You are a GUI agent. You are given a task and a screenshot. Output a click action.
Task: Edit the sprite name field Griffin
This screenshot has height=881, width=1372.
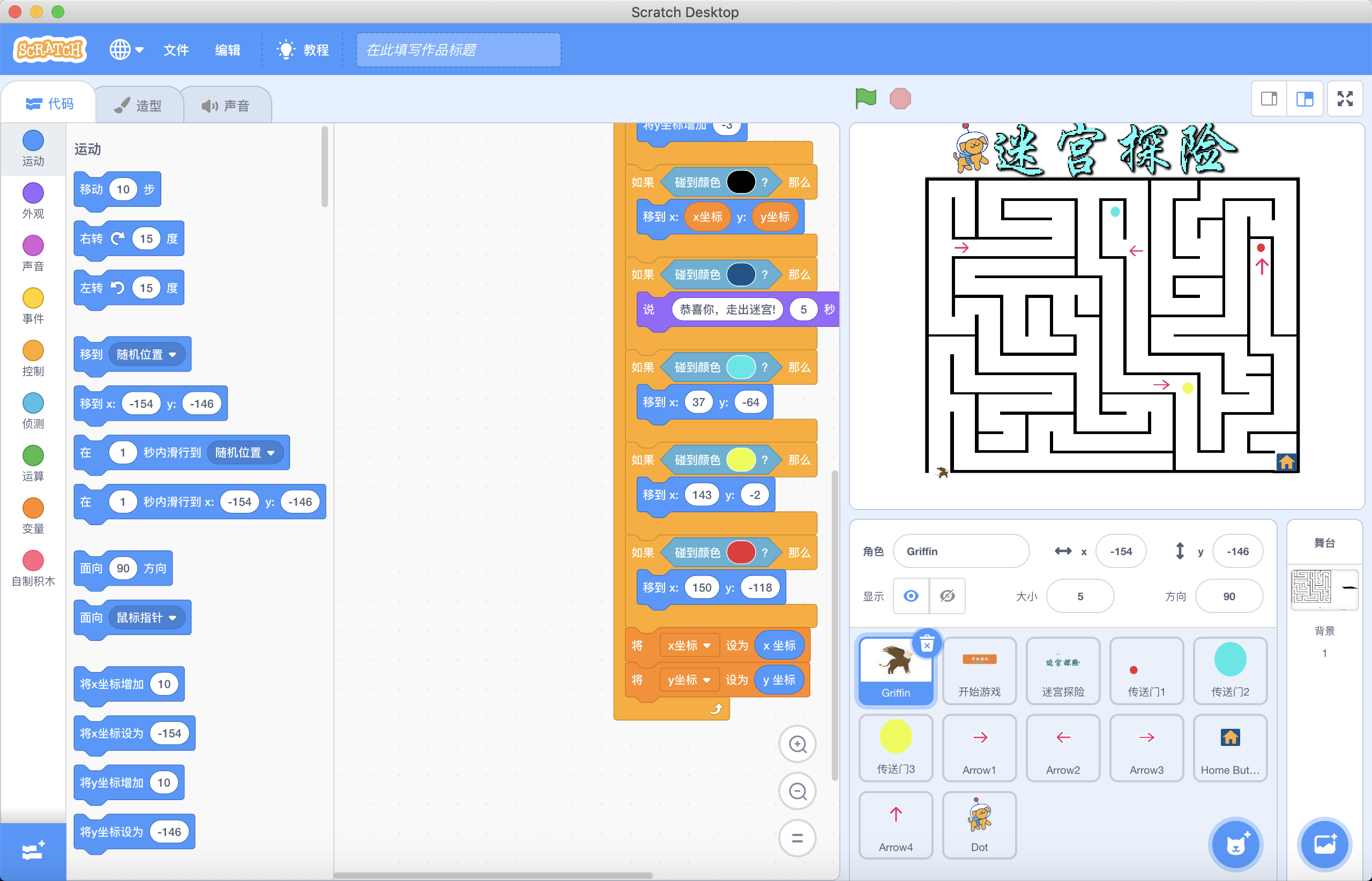coord(961,551)
